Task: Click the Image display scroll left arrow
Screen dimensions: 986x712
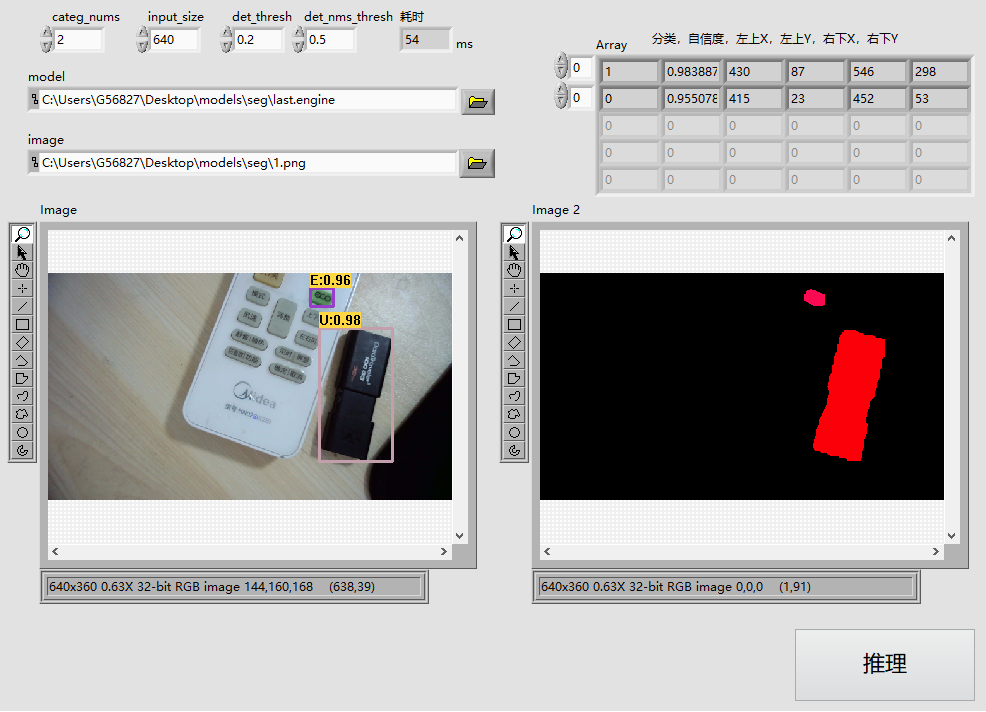Action: point(55,551)
